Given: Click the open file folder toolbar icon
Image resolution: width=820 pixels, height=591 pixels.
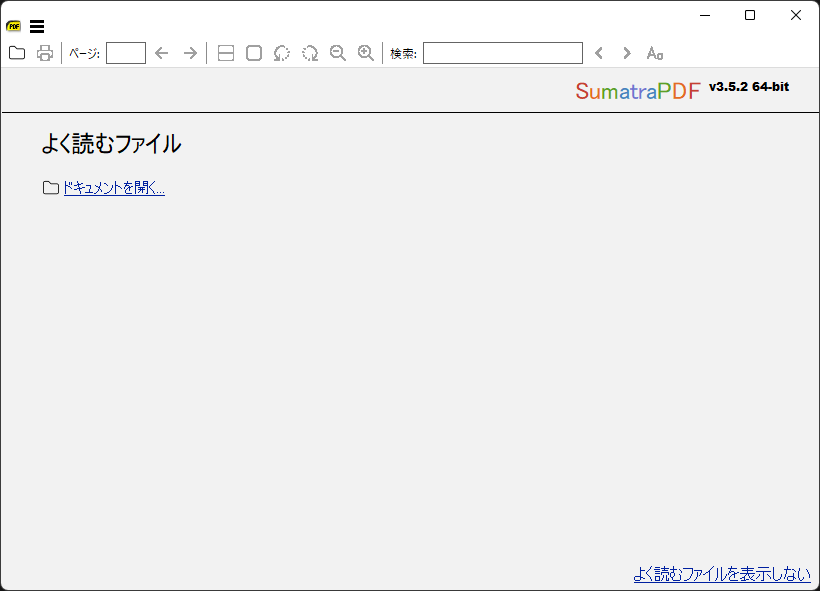Looking at the screenshot, I should (17, 53).
